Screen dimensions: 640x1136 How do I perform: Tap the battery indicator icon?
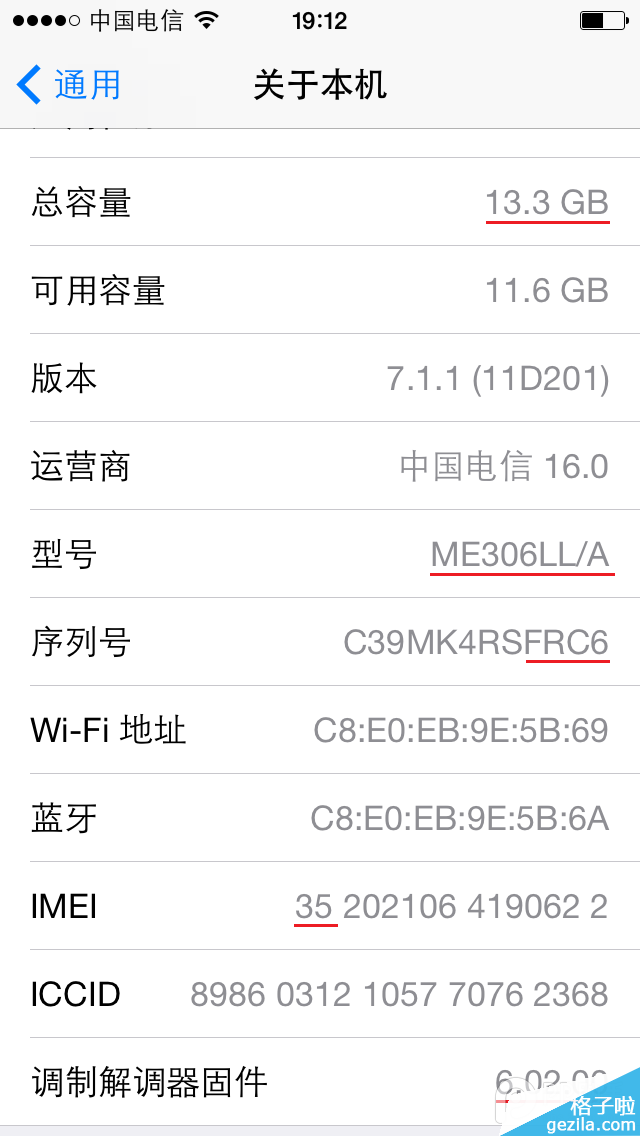click(604, 18)
